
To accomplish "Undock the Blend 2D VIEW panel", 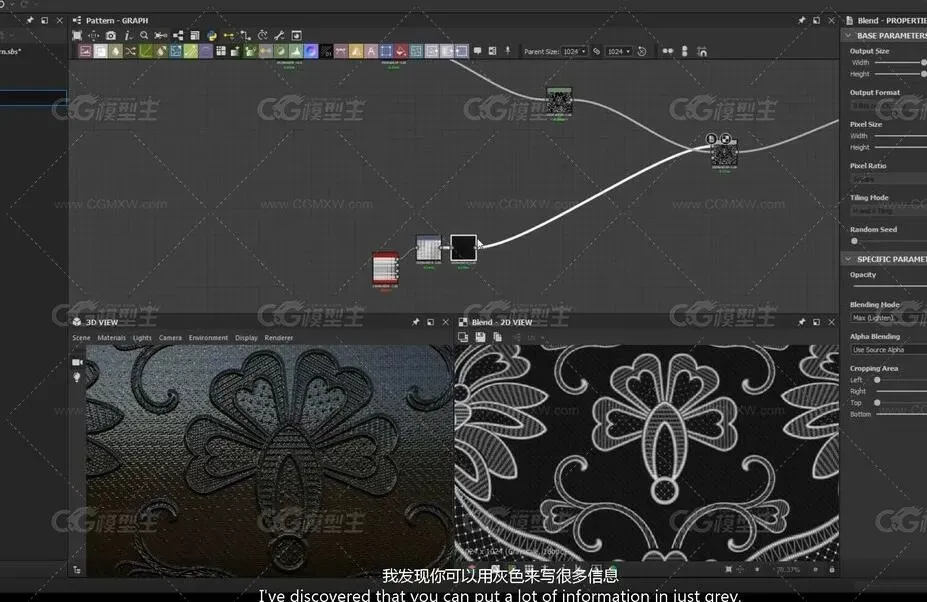I will [816, 322].
